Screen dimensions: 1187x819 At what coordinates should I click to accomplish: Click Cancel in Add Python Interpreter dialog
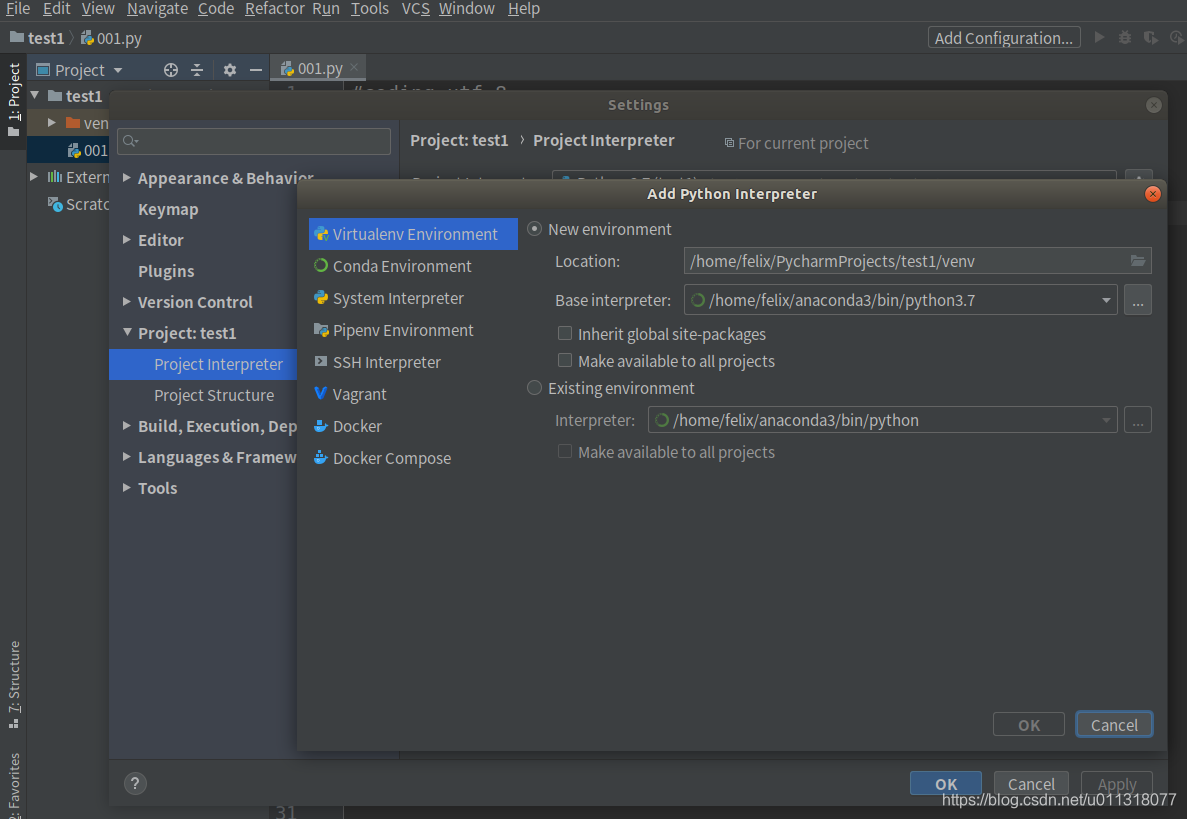pos(1114,724)
